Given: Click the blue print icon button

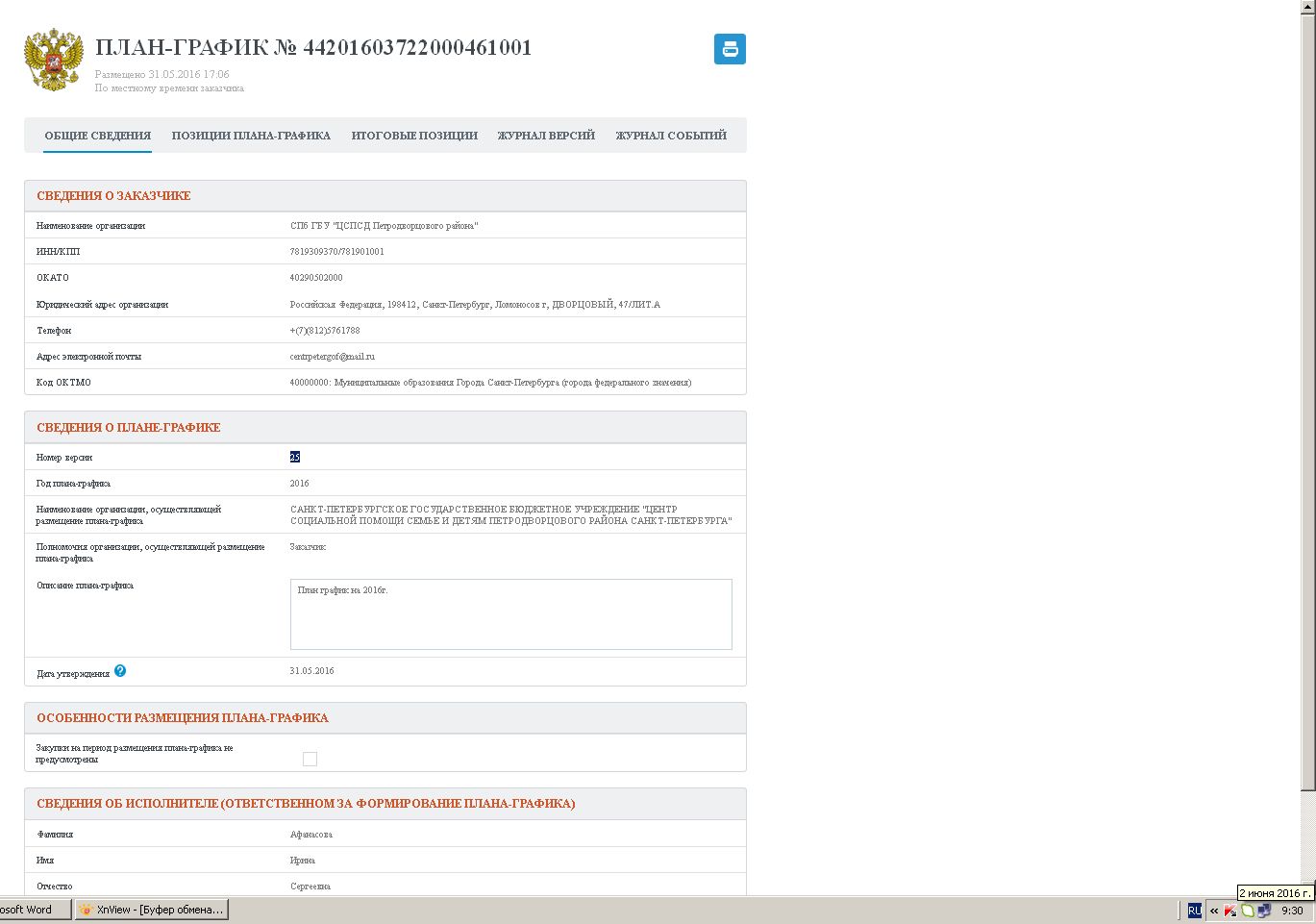Looking at the screenshot, I should [730, 49].
